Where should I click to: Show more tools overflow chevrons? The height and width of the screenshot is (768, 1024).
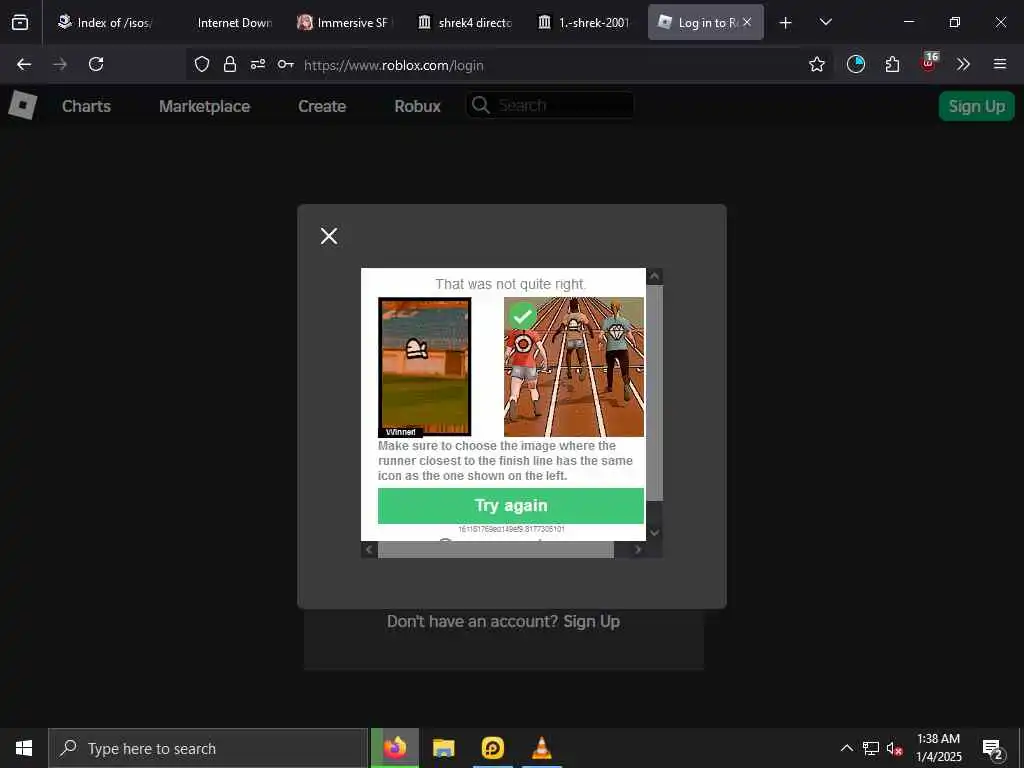click(x=963, y=64)
